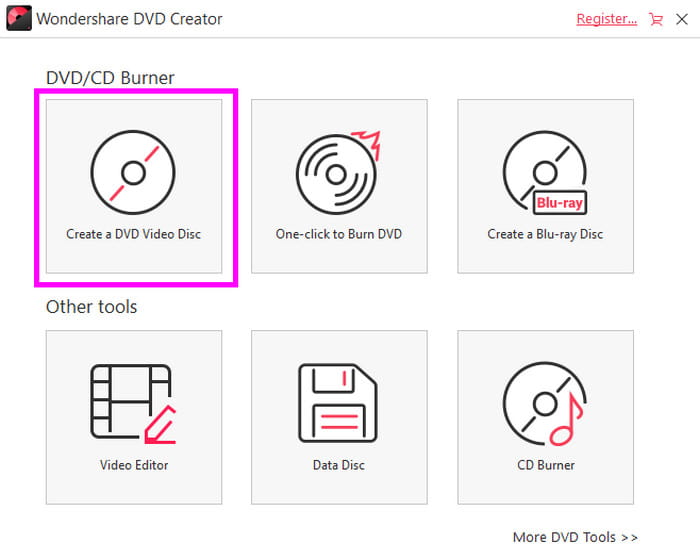This screenshot has width=700, height=560.
Task: Close the DVD Creator window
Action: pyautogui.click(x=682, y=19)
